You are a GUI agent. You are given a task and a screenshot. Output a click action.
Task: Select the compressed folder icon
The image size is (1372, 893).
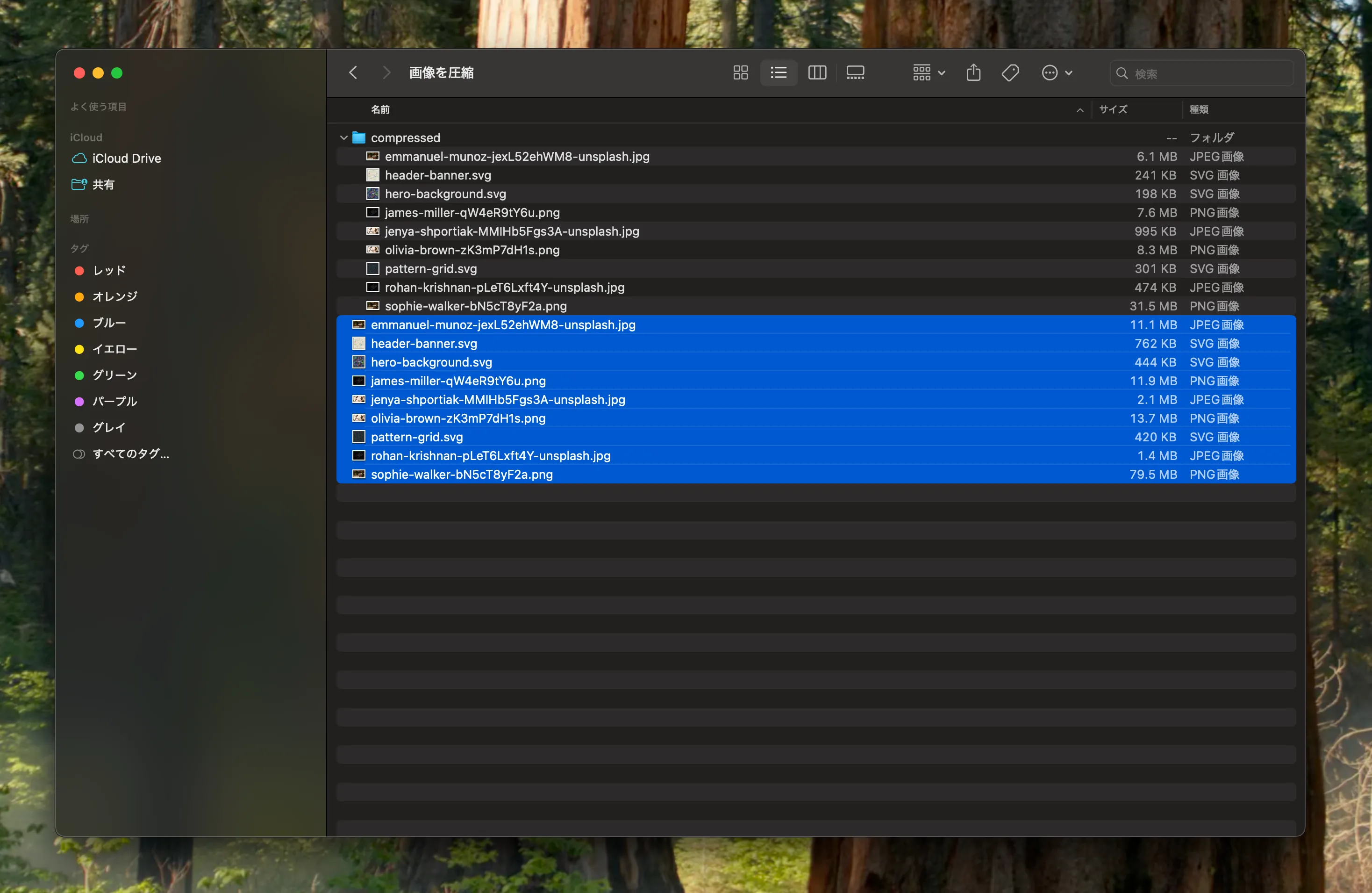[358, 138]
